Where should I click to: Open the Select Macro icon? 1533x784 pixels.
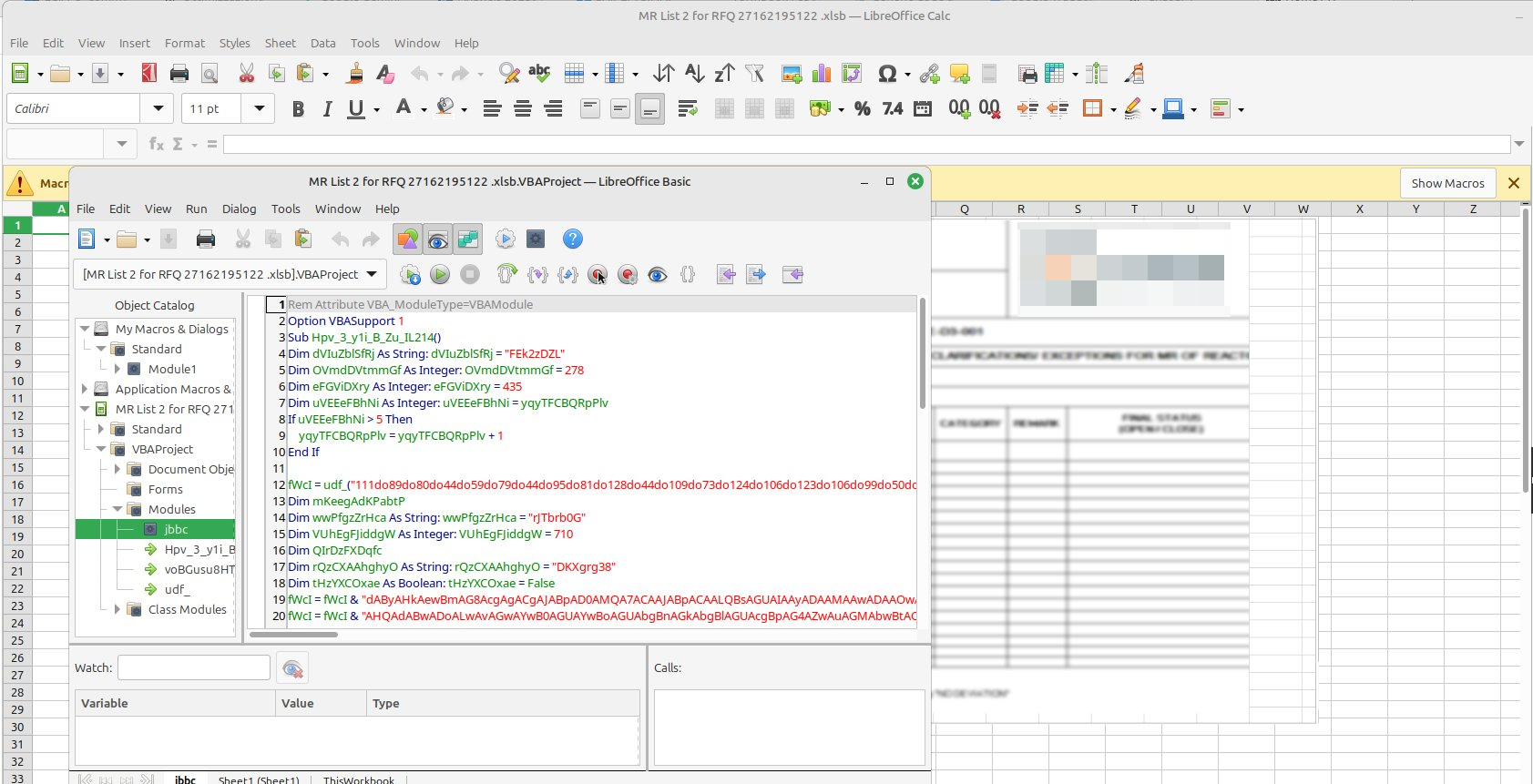(506, 239)
